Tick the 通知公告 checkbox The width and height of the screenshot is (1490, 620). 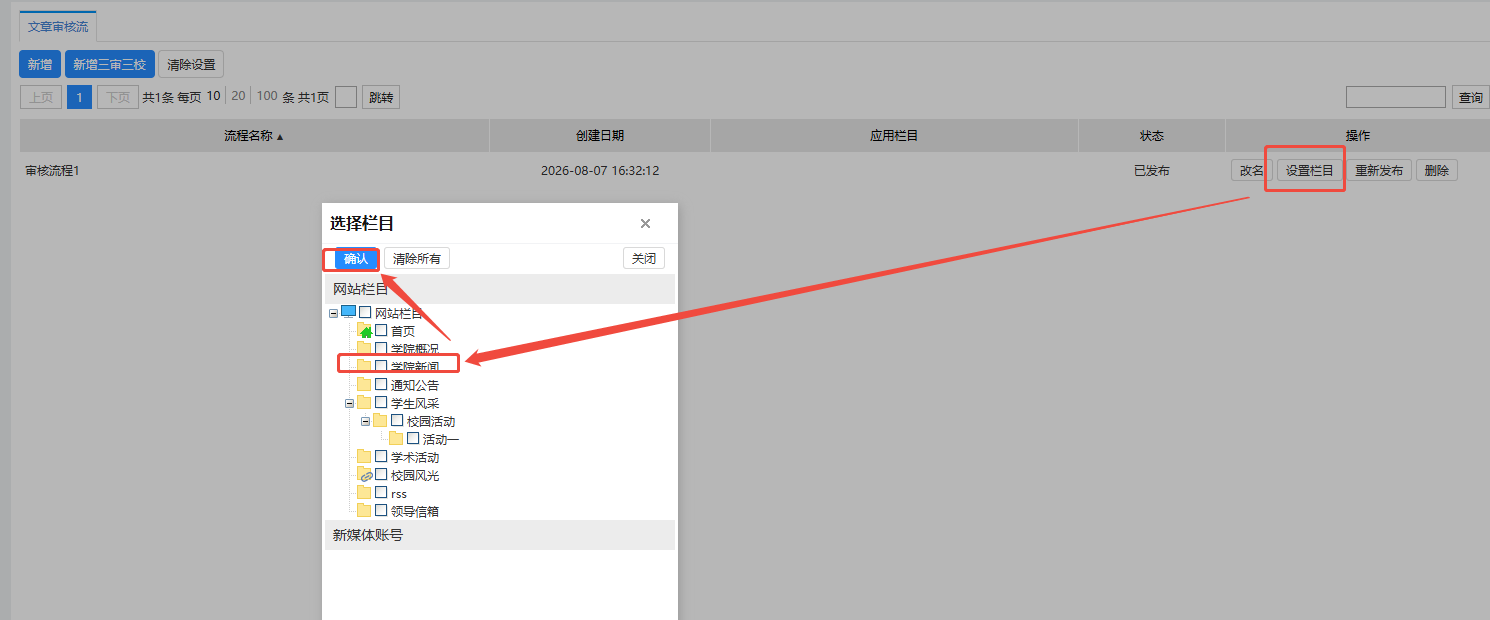[381, 385]
